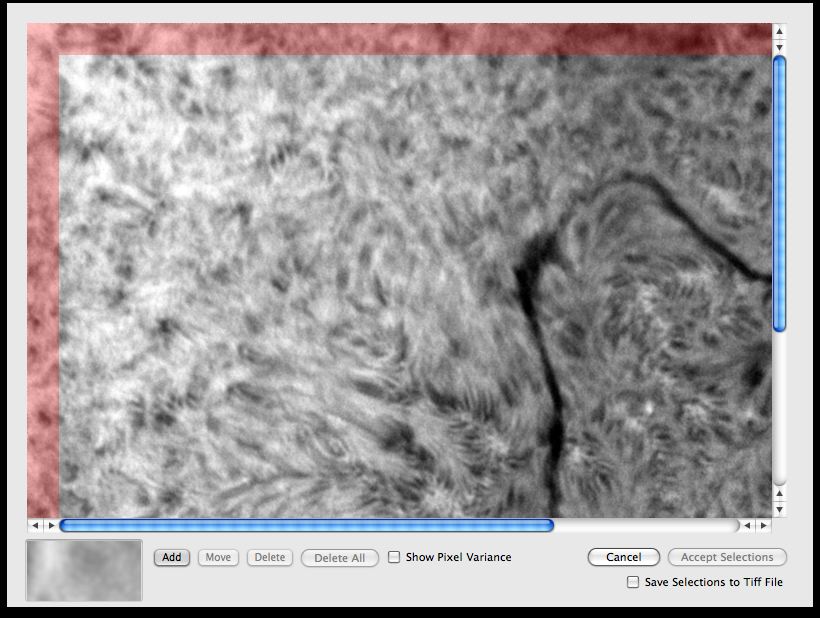Image resolution: width=820 pixels, height=618 pixels.
Task: Click the bottom down-arrow of vertical scrollbar
Action: pos(779,510)
